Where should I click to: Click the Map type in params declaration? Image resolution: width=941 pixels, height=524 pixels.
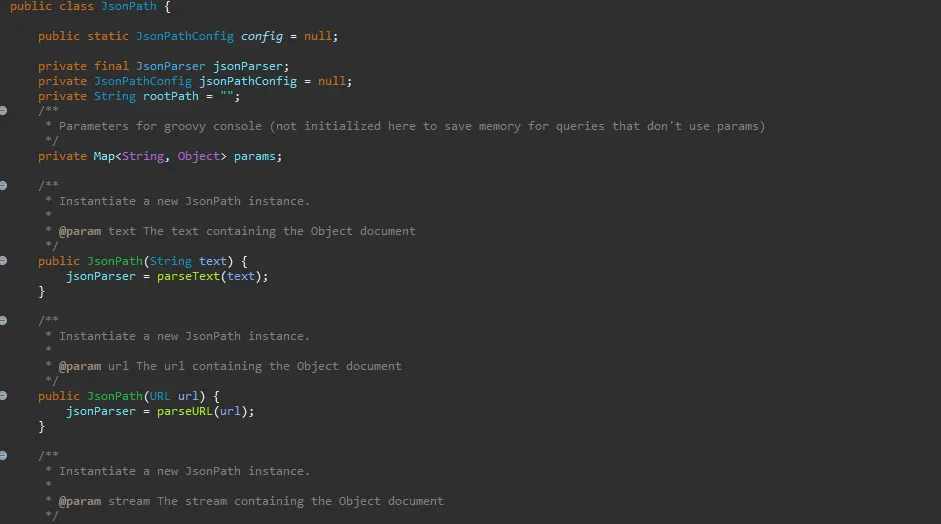click(104, 156)
